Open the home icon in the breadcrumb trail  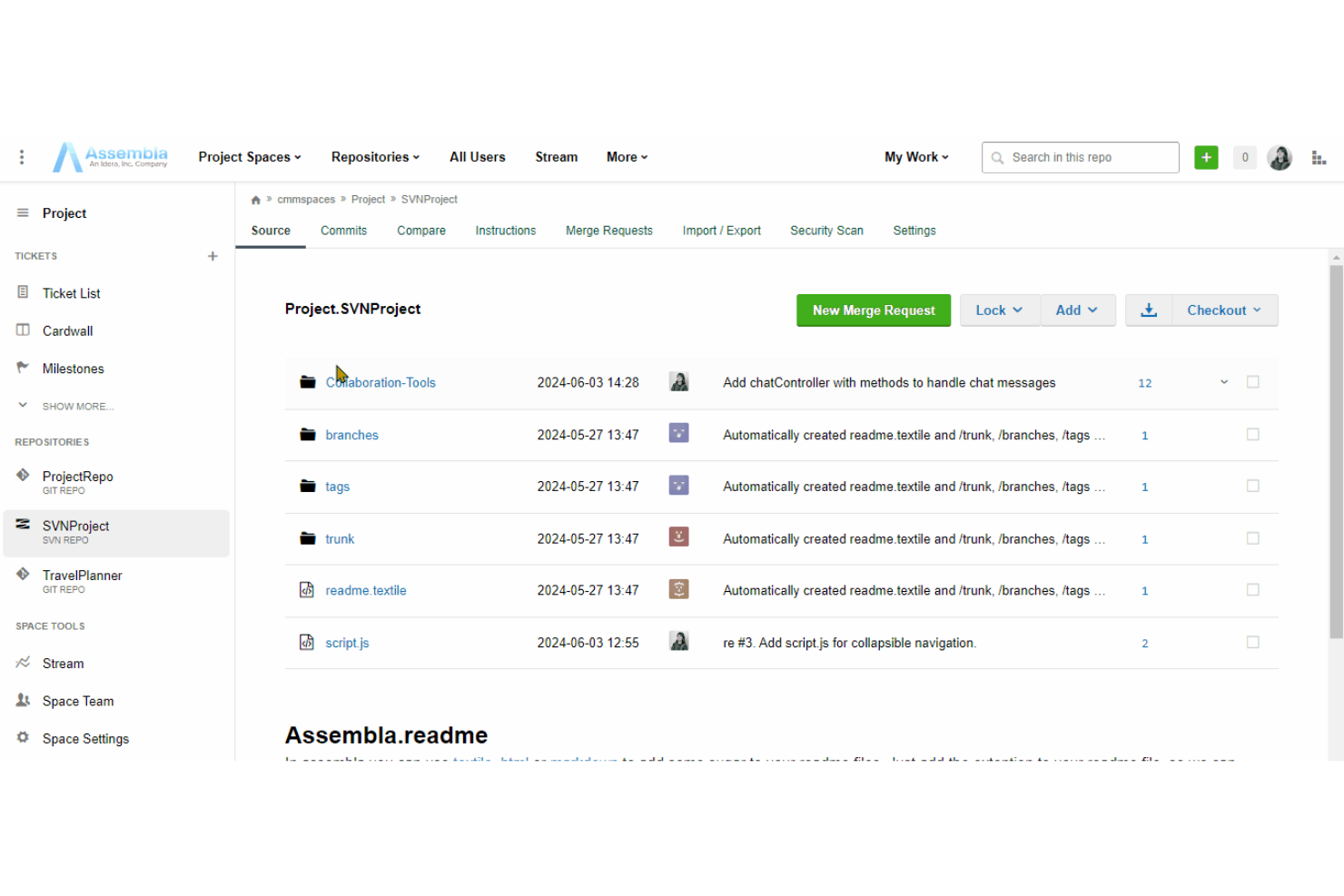tap(256, 199)
